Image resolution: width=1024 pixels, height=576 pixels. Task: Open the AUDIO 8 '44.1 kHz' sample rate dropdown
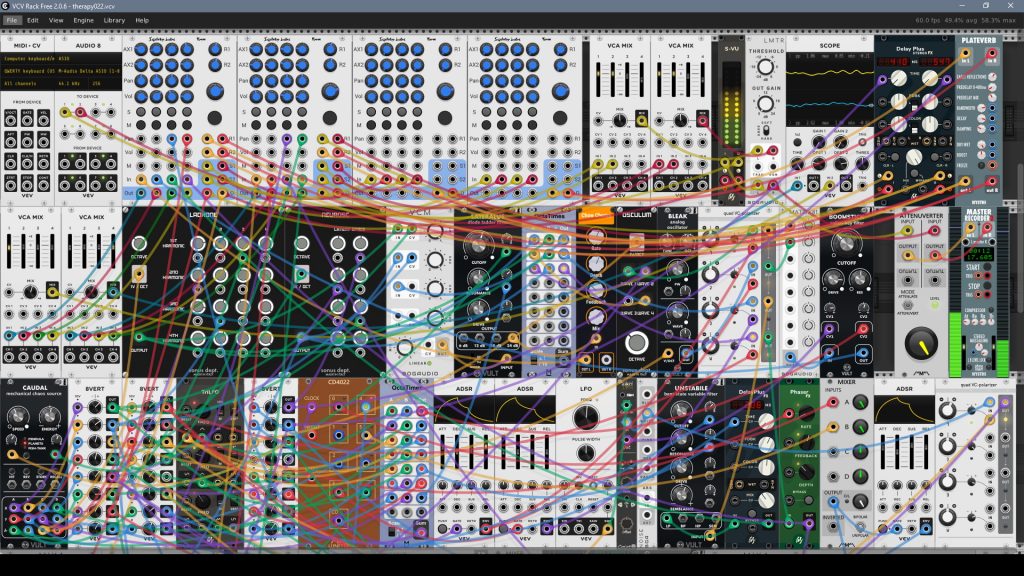click(70, 84)
